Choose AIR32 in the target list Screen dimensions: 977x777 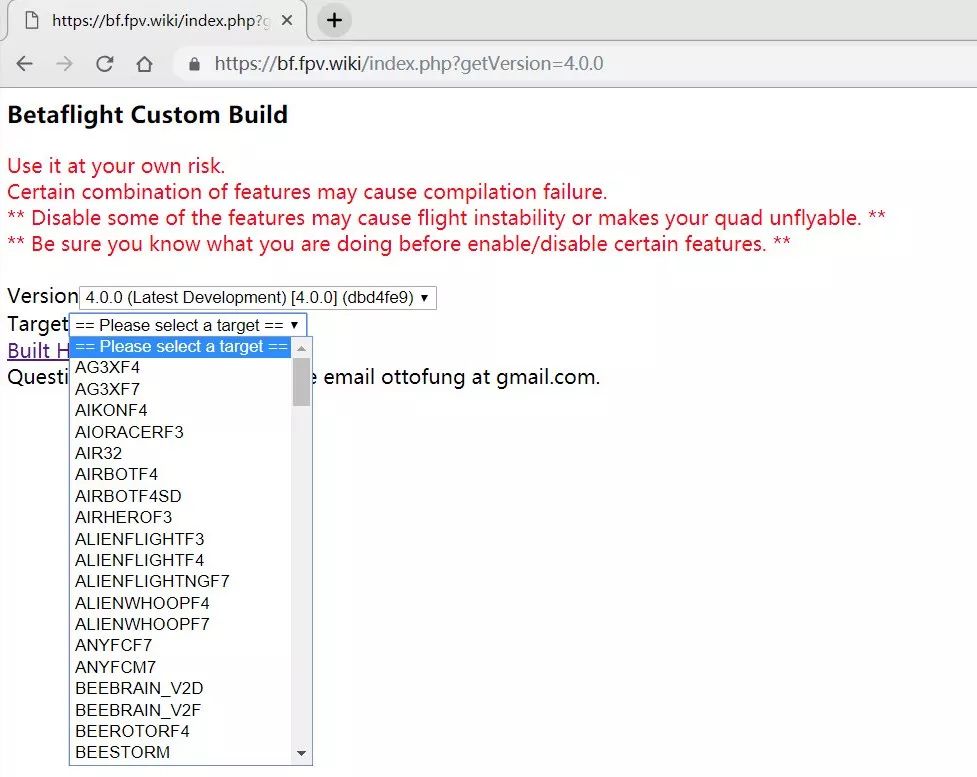(181, 453)
